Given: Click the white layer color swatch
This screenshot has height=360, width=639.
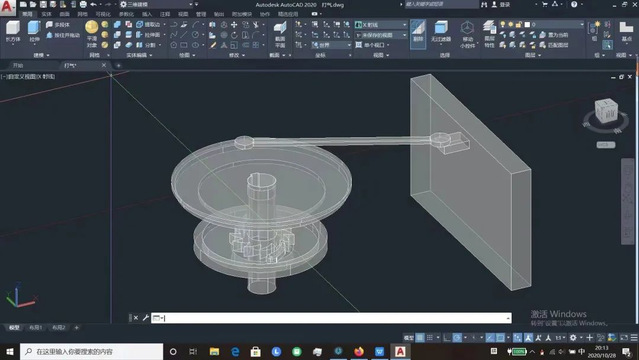Looking at the screenshot, I should tap(527, 24).
